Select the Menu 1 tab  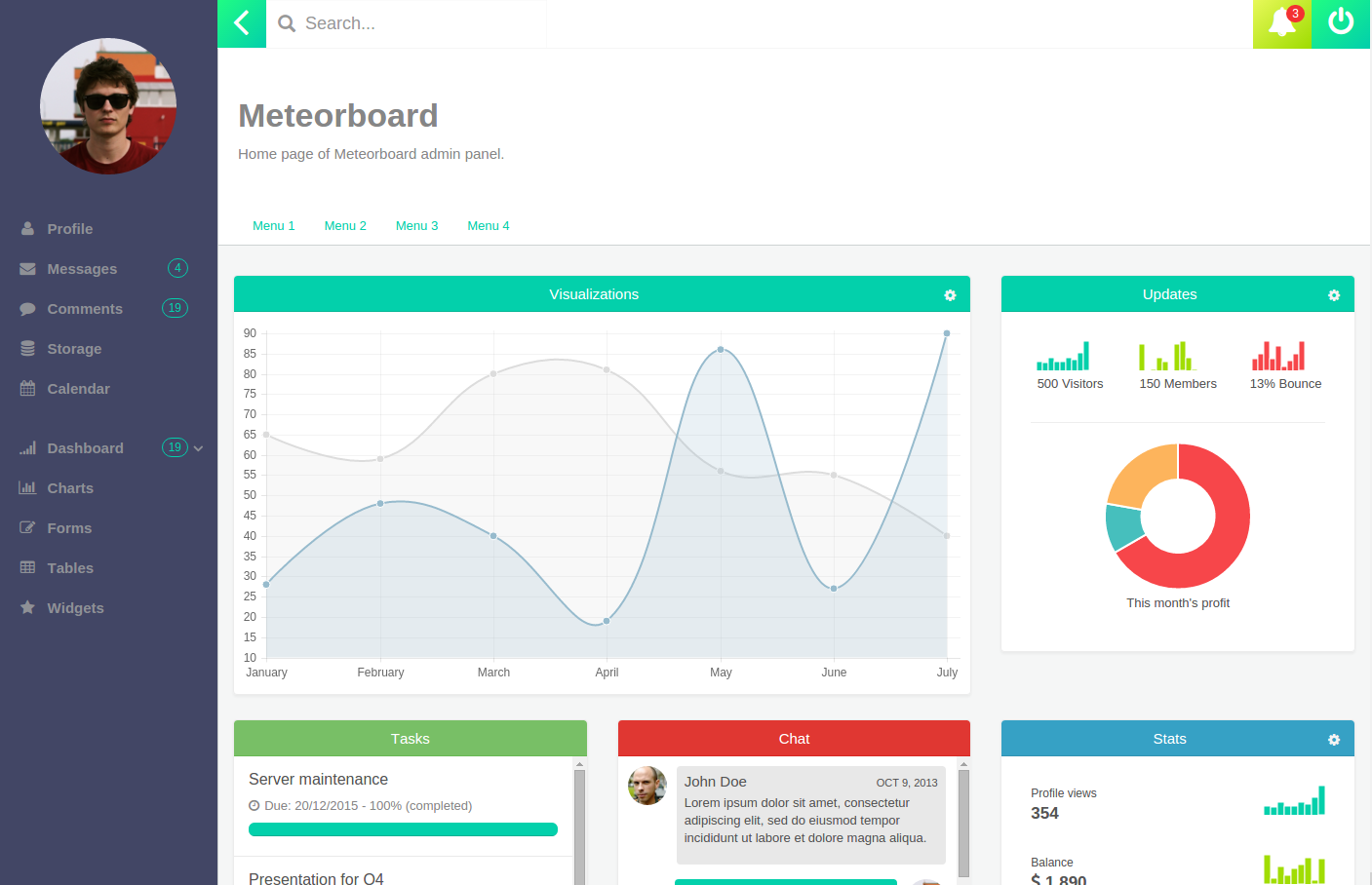(x=273, y=226)
